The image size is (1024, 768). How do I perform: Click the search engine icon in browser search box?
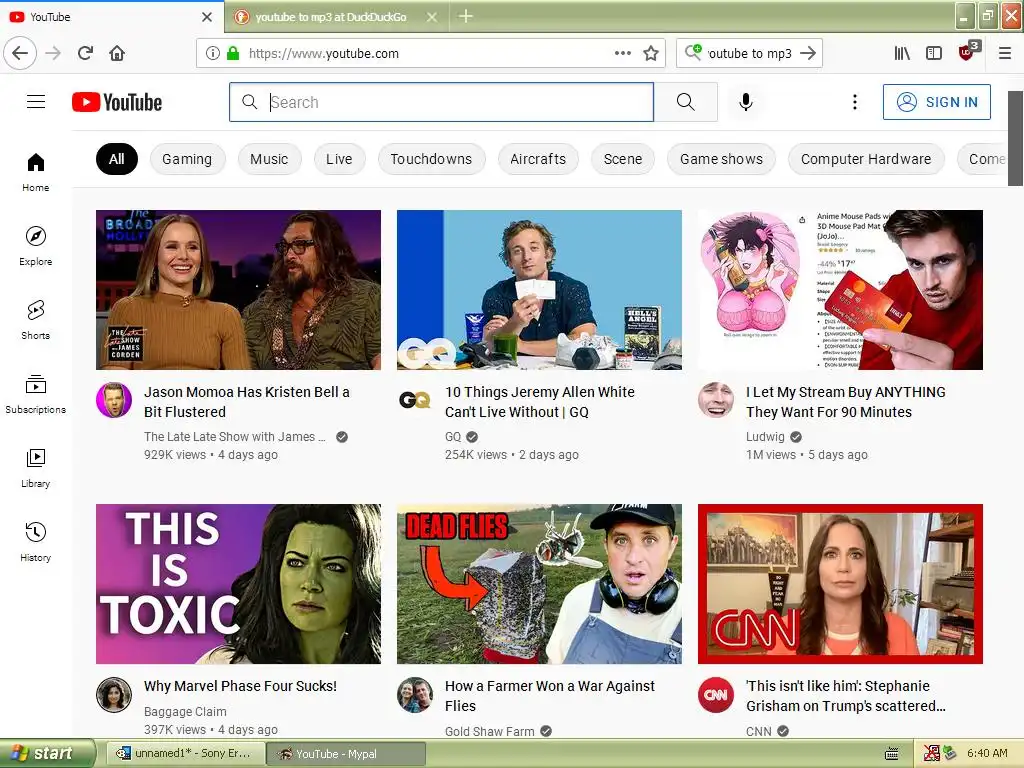click(x=694, y=52)
